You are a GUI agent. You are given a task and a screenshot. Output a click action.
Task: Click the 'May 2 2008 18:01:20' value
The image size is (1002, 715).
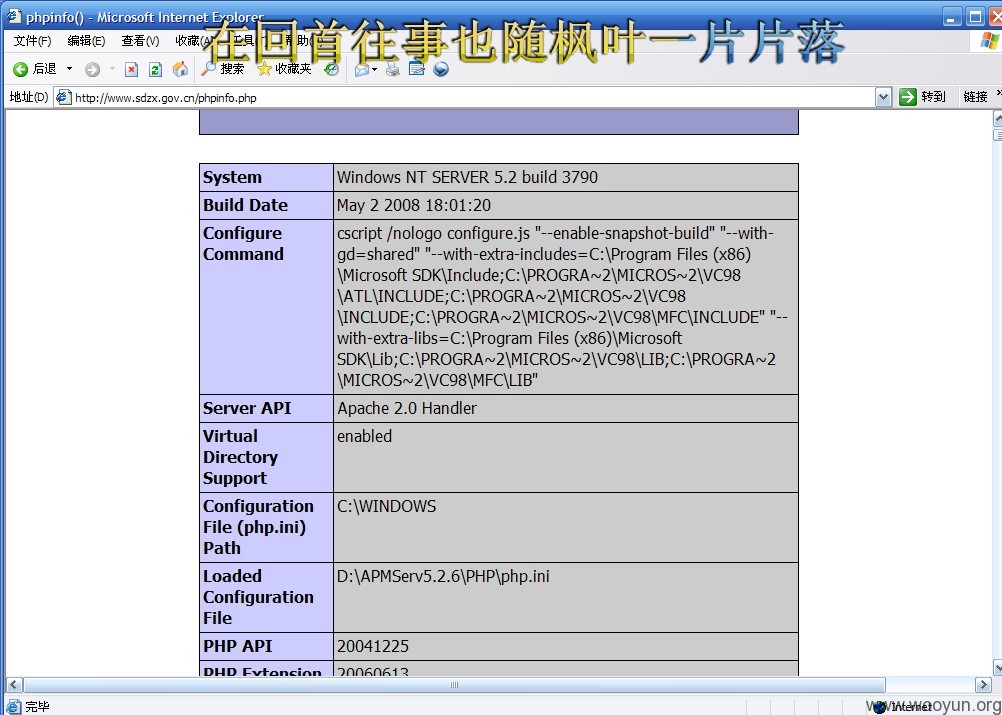(414, 205)
